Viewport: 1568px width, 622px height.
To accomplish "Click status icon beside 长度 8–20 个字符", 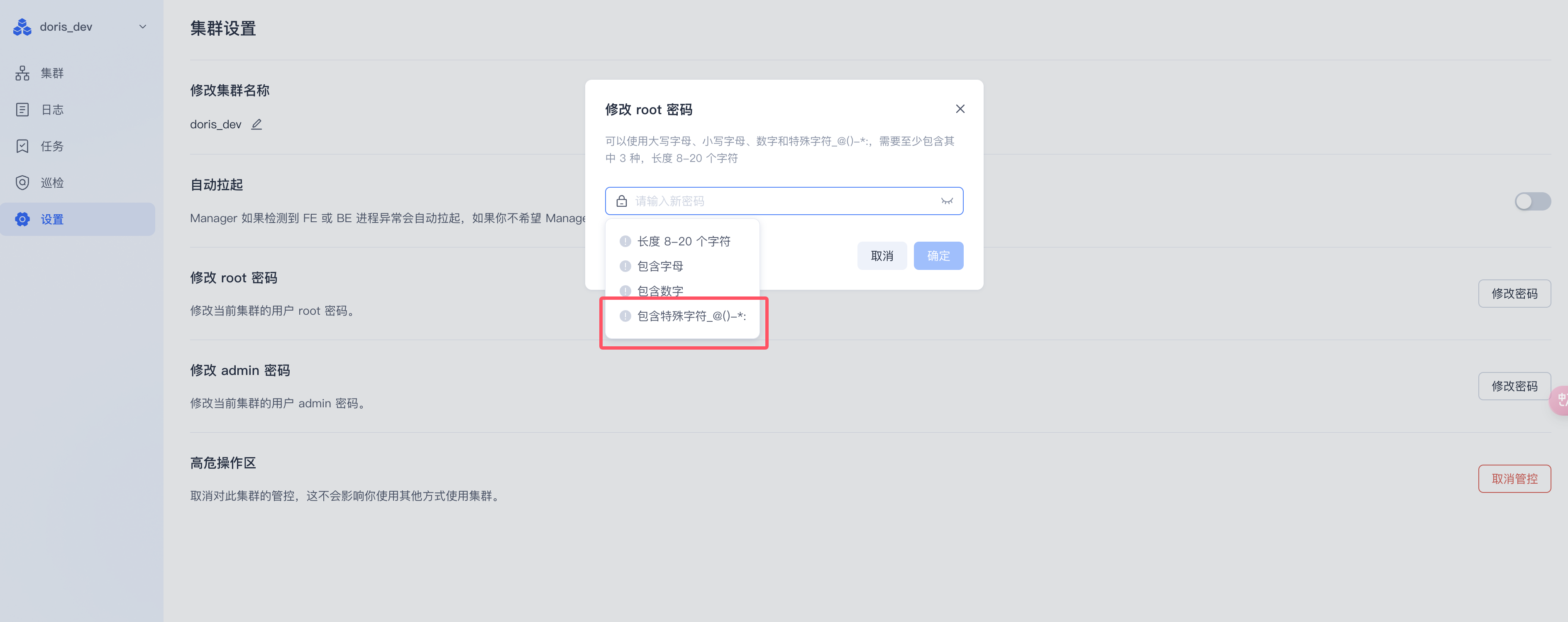I will (625, 241).
